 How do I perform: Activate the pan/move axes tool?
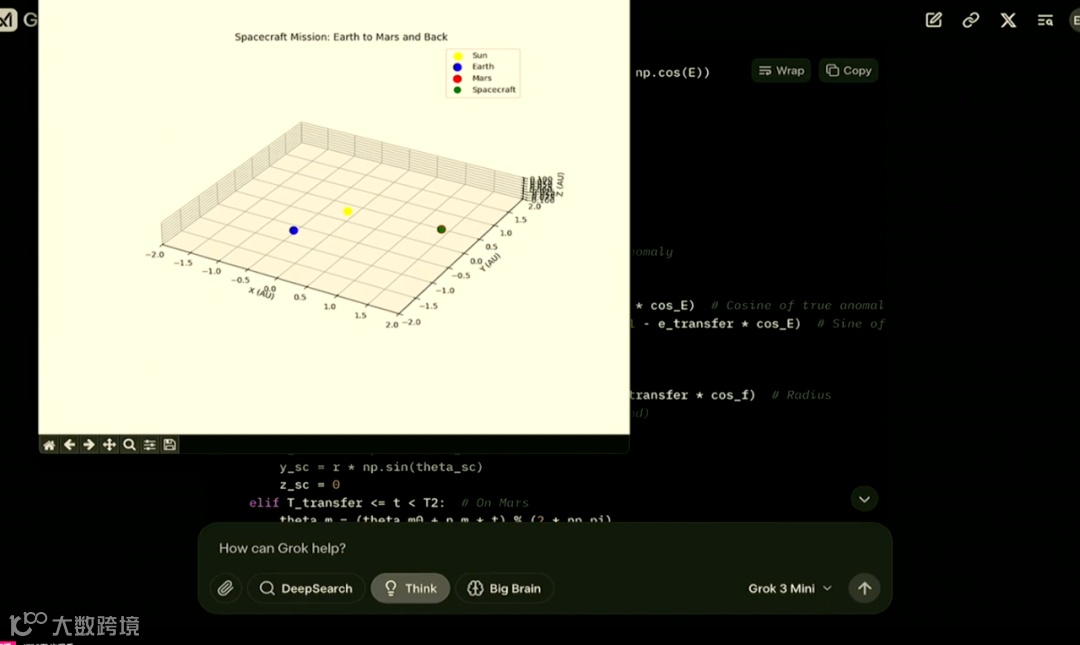[109, 445]
